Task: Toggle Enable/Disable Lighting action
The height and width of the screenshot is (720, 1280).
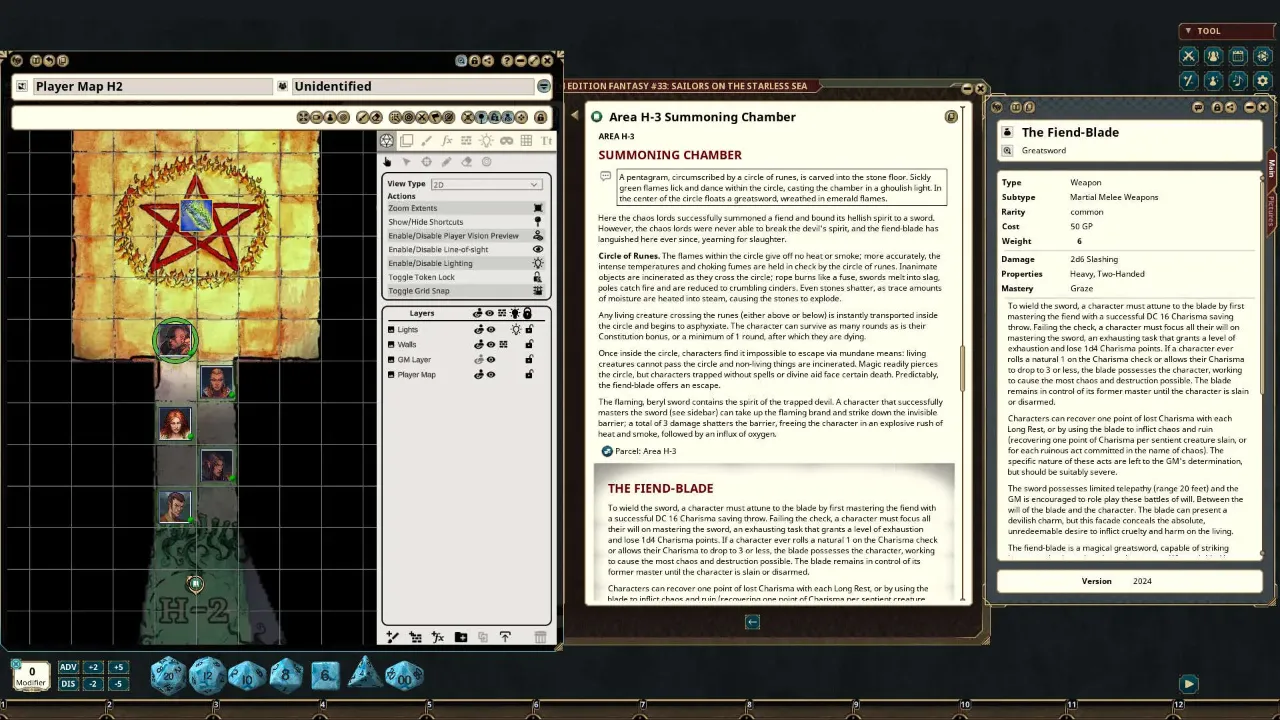Action: pyautogui.click(x=465, y=264)
